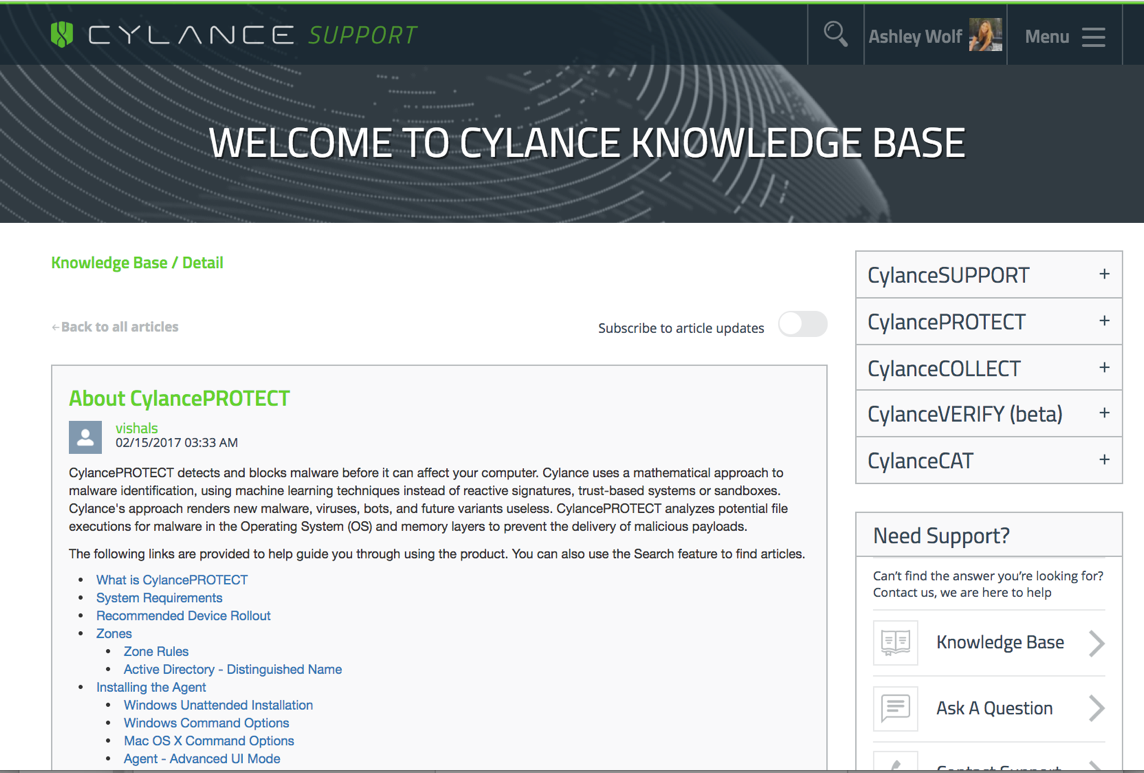Click Ashley Wolf's profile photo
The width and height of the screenshot is (1144, 773).
coord(985,35)
